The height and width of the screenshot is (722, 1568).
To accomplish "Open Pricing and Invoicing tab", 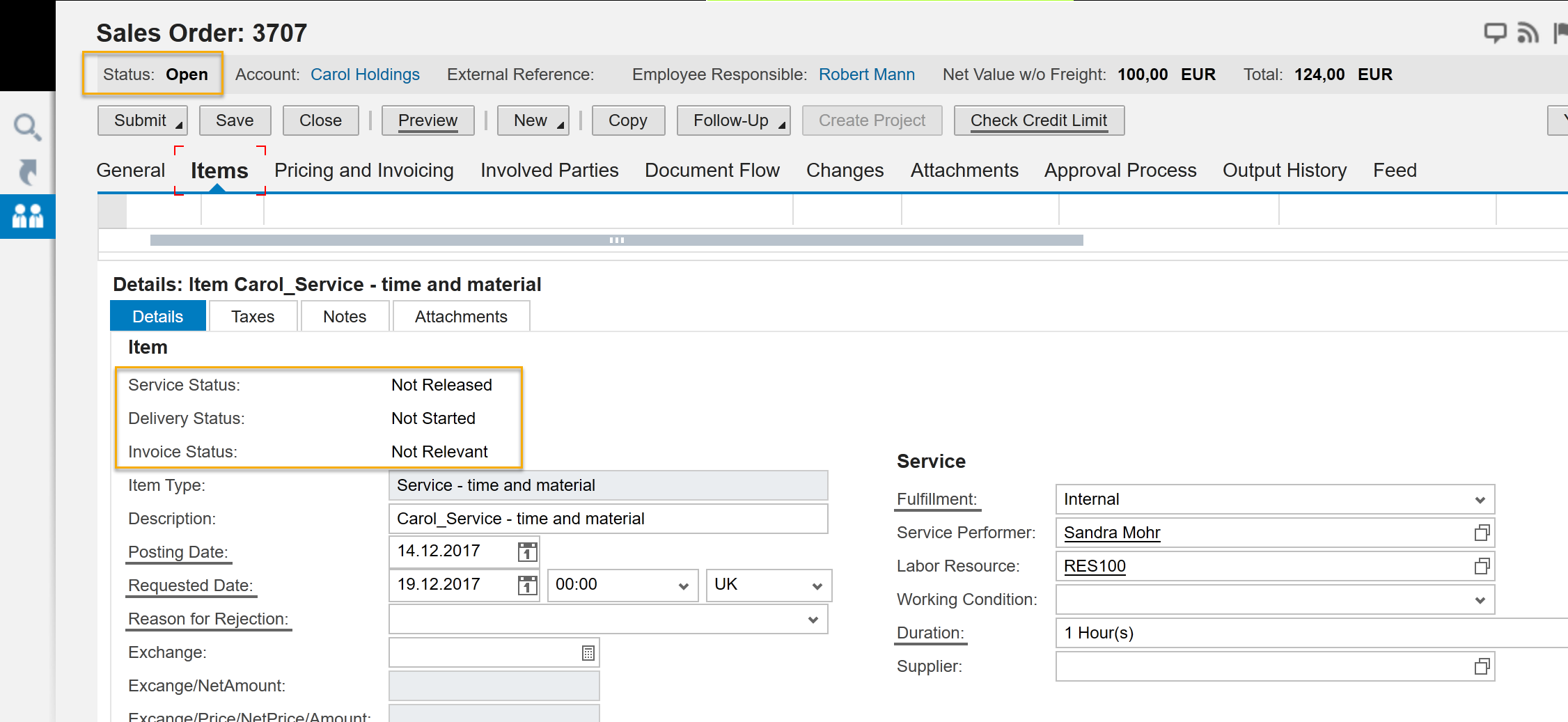I will click(363, 171).
